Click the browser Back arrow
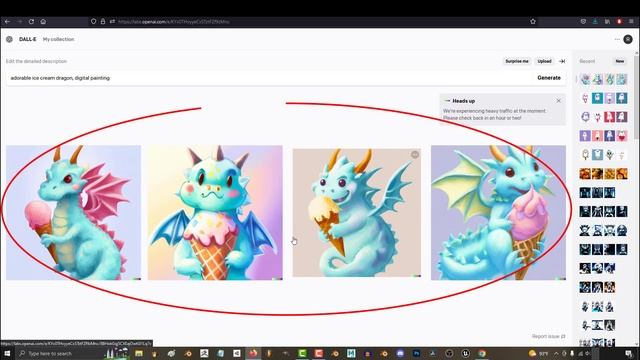Screen dimensions: 640x360 click(x=7, y=22)
